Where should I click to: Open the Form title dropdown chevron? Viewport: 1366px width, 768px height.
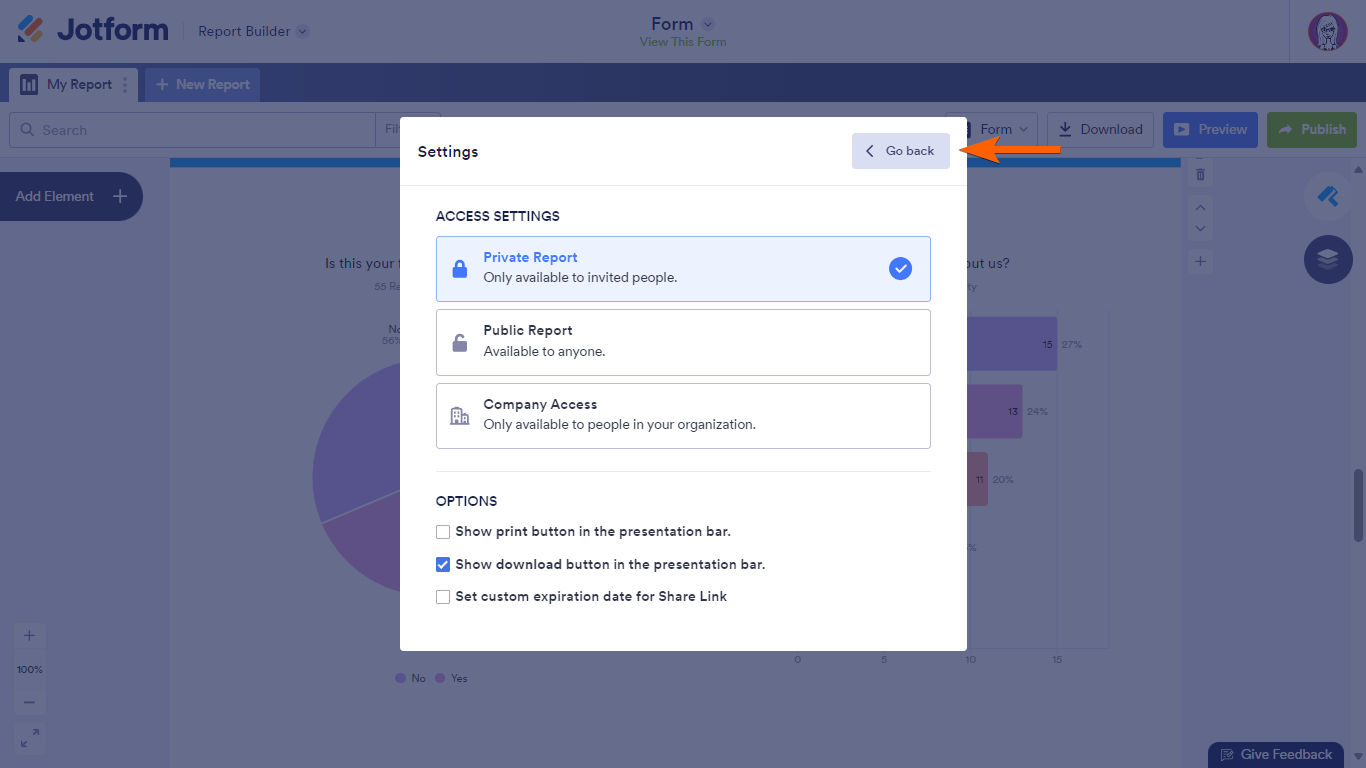pos(708,24)
